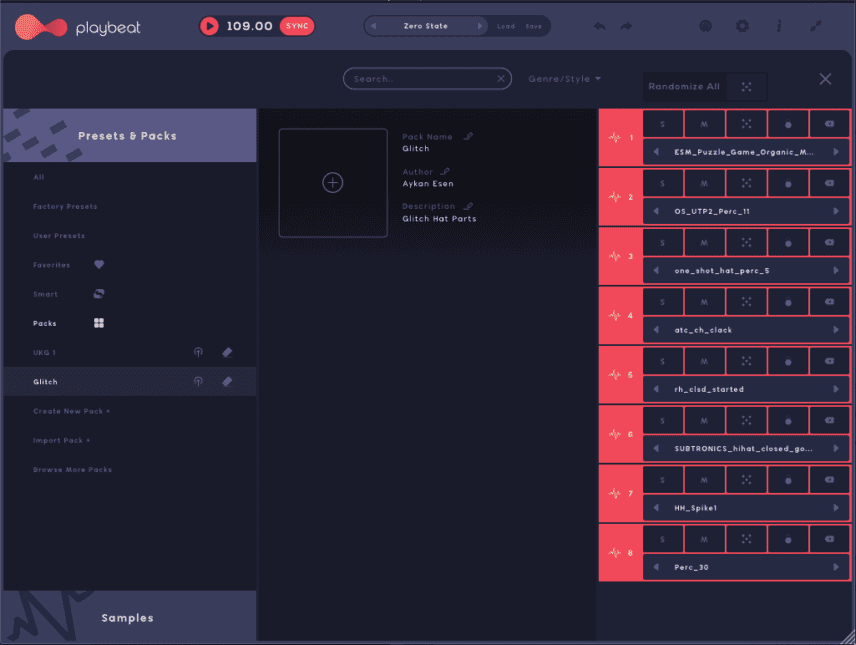Select previous sample for atc_ch_clack
Screen dimensions: 856x645
coord(656,329)
